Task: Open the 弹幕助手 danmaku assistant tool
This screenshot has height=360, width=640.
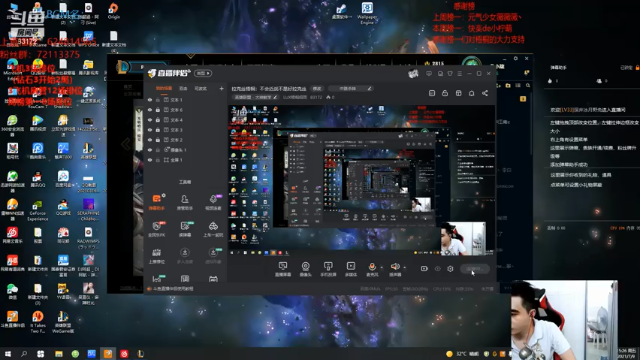Action: [x=157, y=202]
